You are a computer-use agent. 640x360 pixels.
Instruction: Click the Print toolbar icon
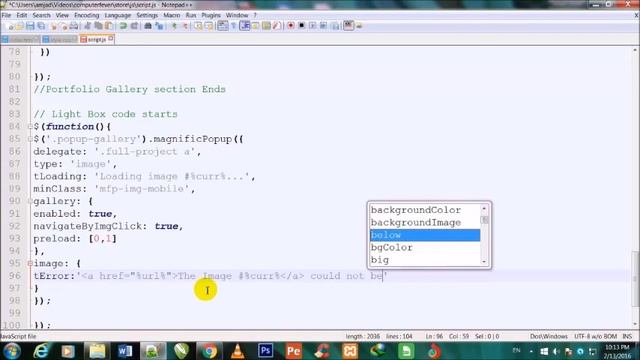(x=74, y=26)
